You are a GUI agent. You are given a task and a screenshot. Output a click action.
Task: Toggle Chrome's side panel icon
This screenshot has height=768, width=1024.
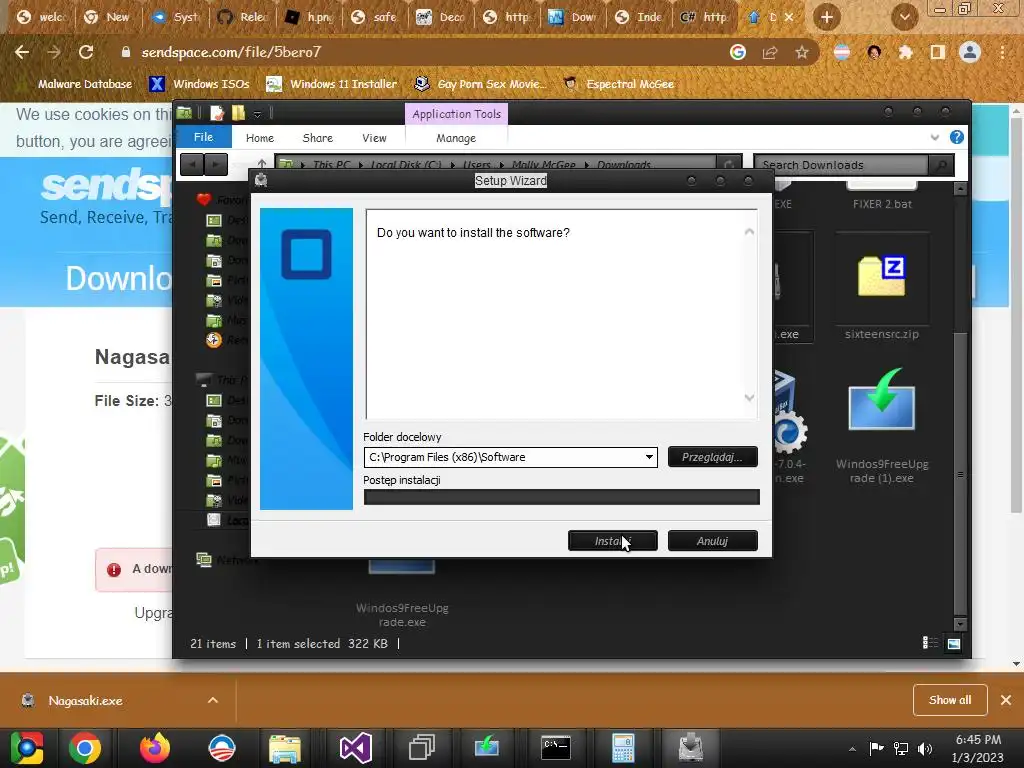[938, 52]
